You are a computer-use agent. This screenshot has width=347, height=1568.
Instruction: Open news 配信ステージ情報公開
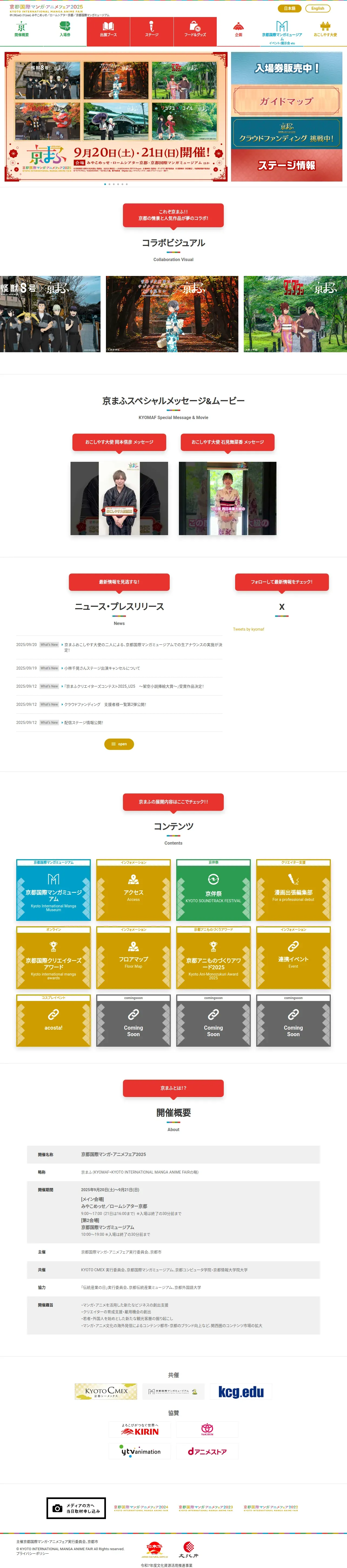(84, 723)
